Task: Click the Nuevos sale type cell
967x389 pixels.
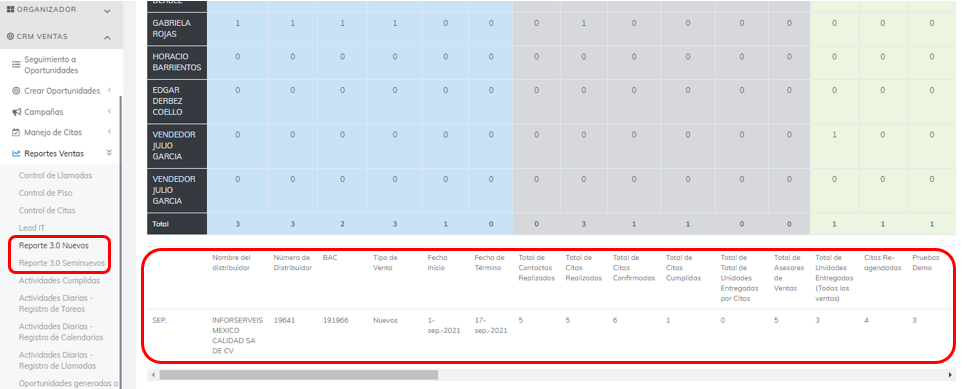Action: tap(385, 321)
